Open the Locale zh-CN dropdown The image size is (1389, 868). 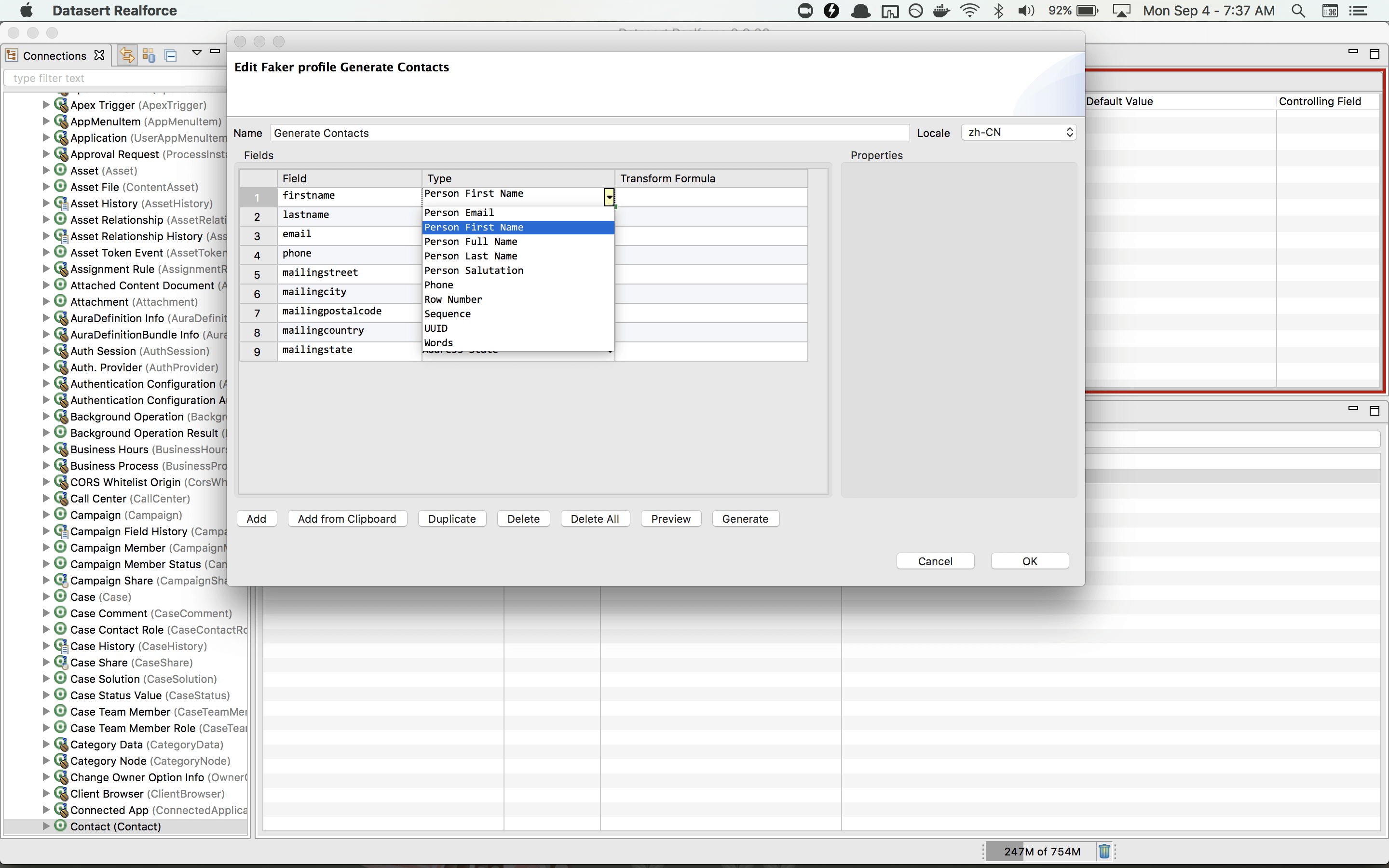click(x=1018, y=132)
